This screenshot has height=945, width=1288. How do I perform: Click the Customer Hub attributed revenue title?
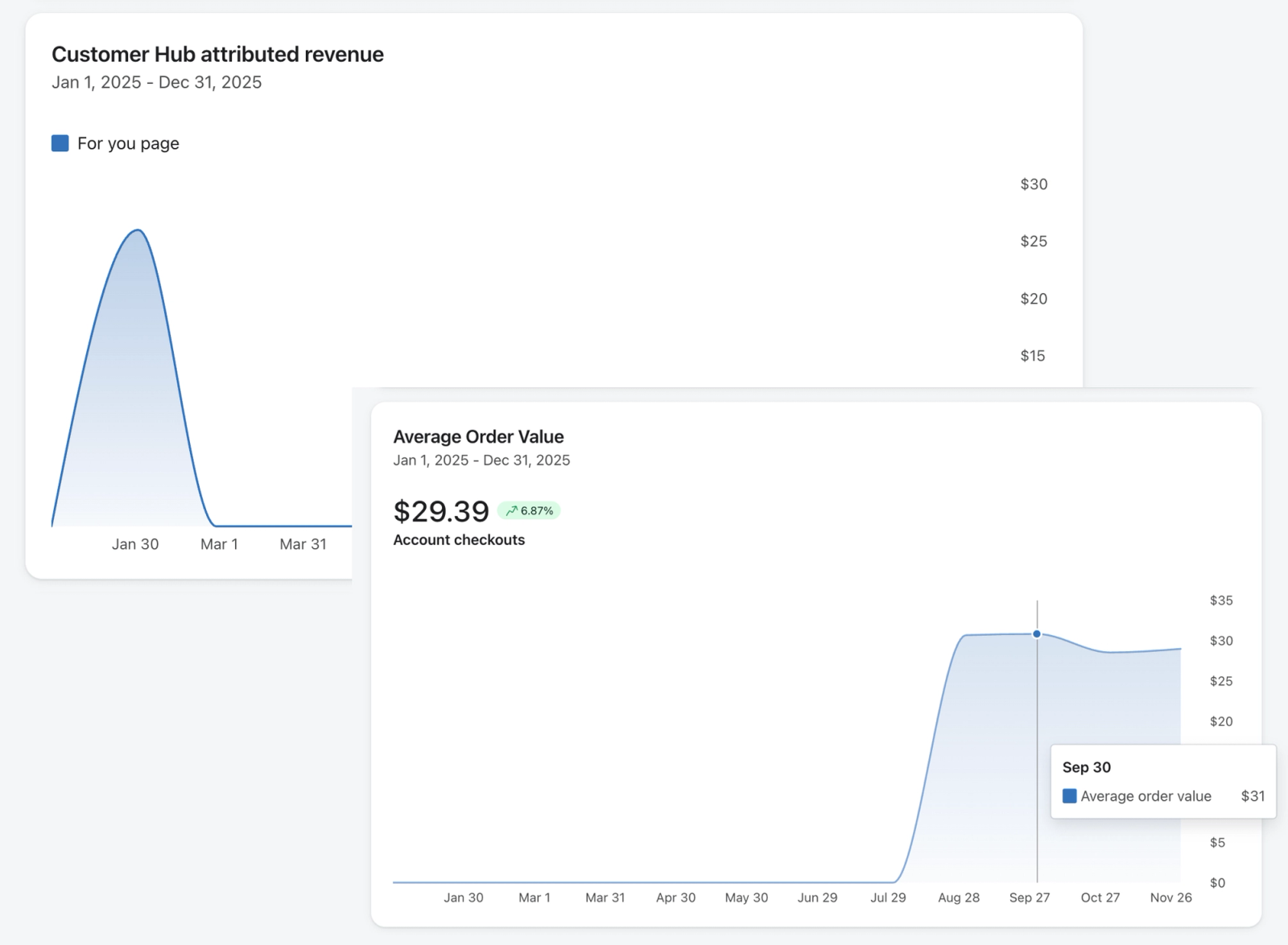click(217, 54)
